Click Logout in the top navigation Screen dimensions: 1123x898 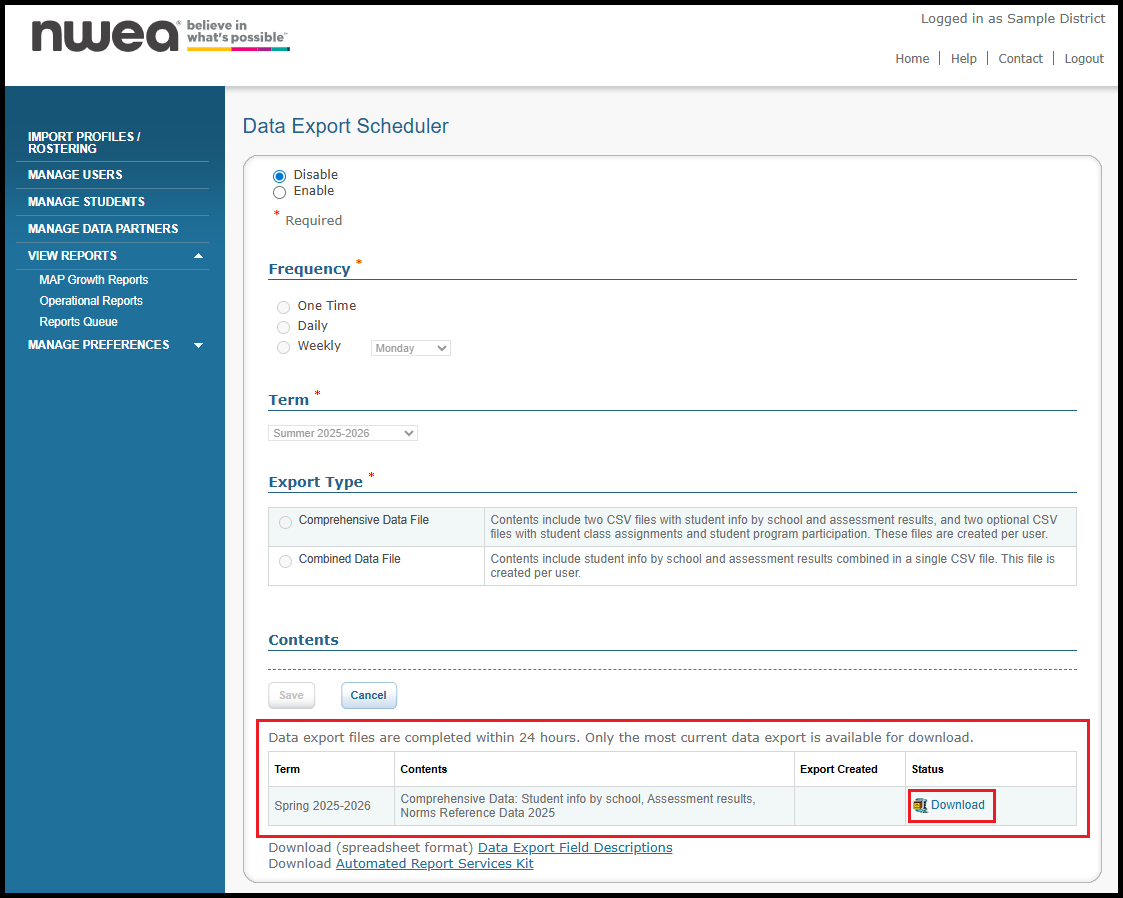pos(1084,59)
